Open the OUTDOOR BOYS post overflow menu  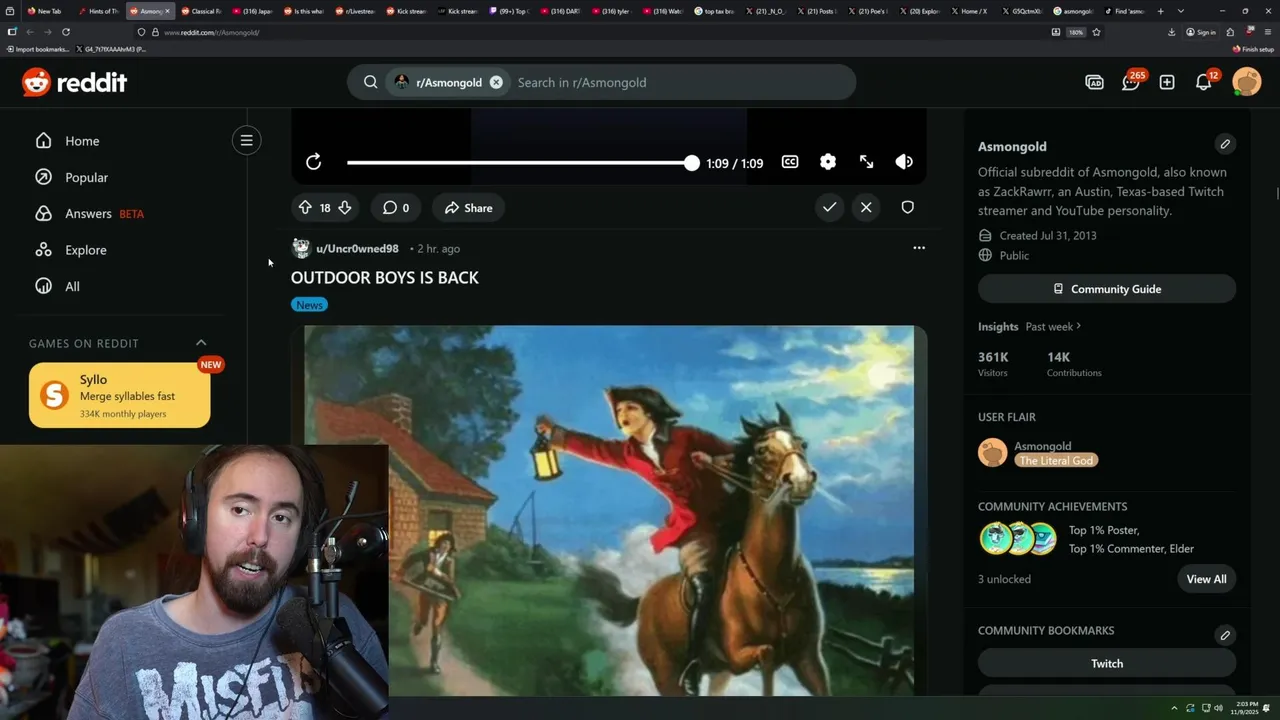tap(919, 248)
